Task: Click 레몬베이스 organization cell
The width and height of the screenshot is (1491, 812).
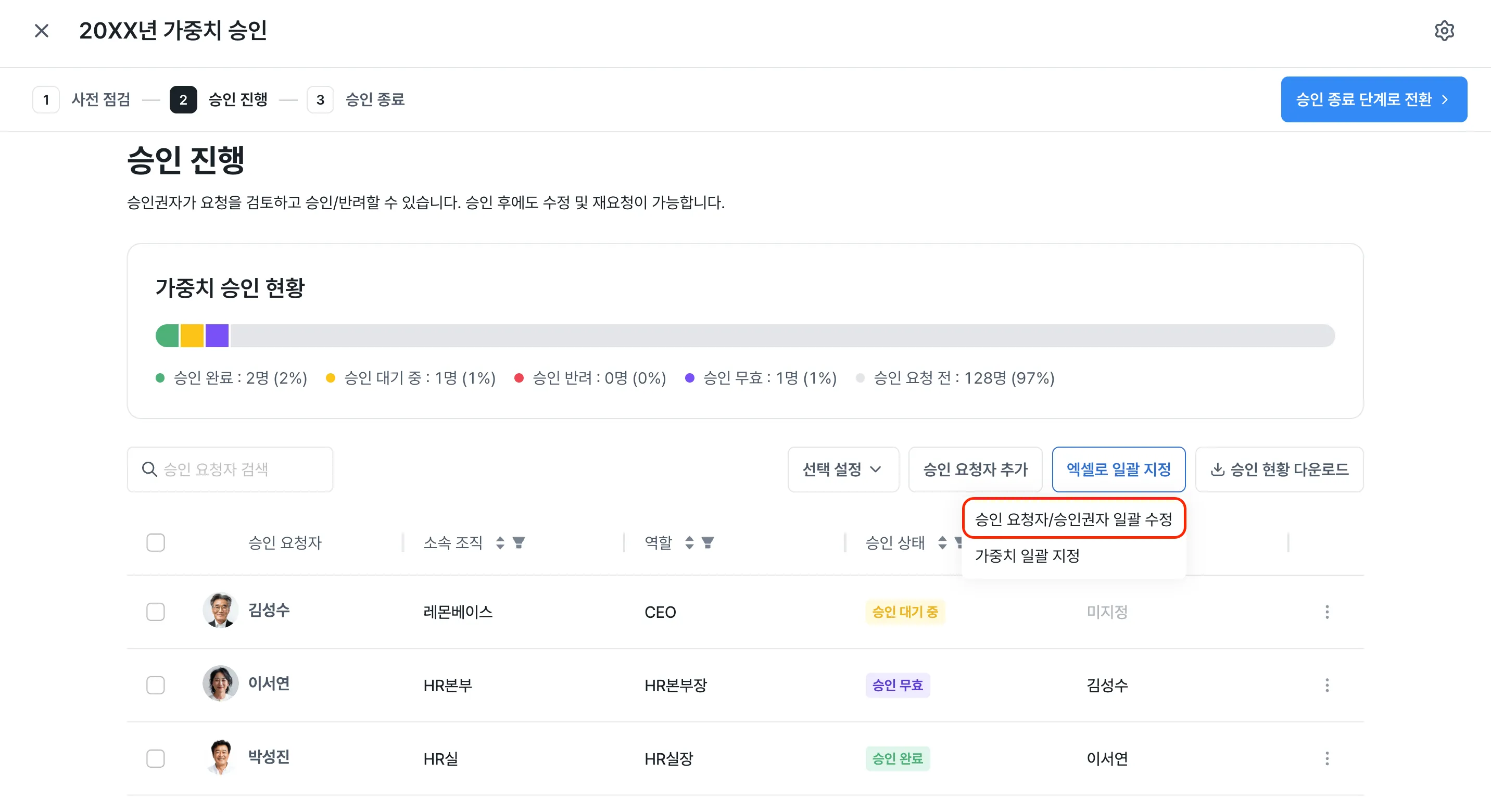Action: (x=458, y=612)
